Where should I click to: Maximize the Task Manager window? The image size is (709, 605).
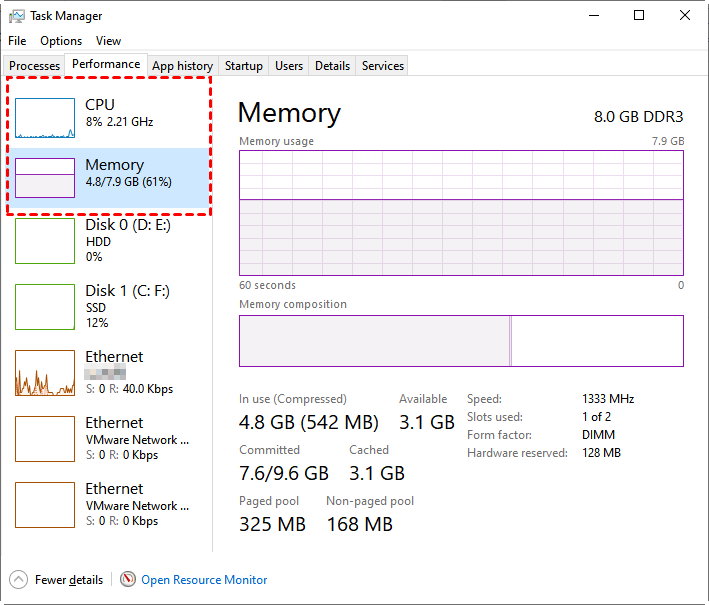point(638,15)
